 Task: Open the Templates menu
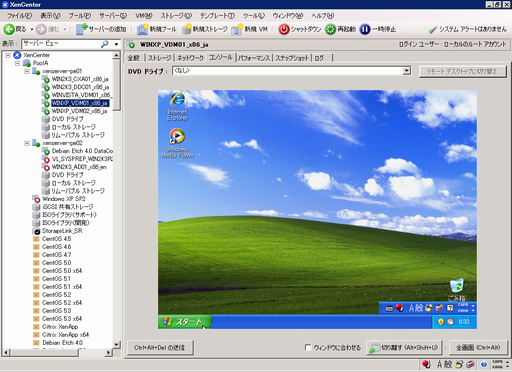pyautogui.click(x=217, y=16)
